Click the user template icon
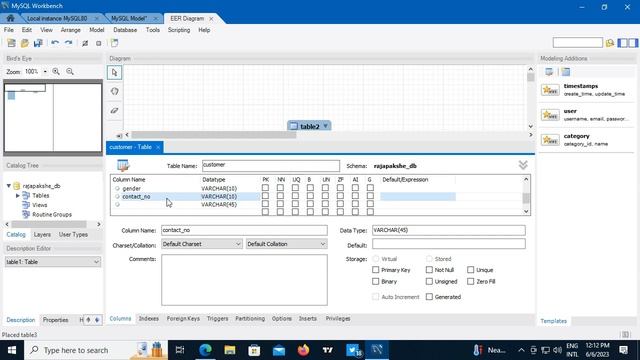Viewport: 640px width, 360px height. [550, 115]
